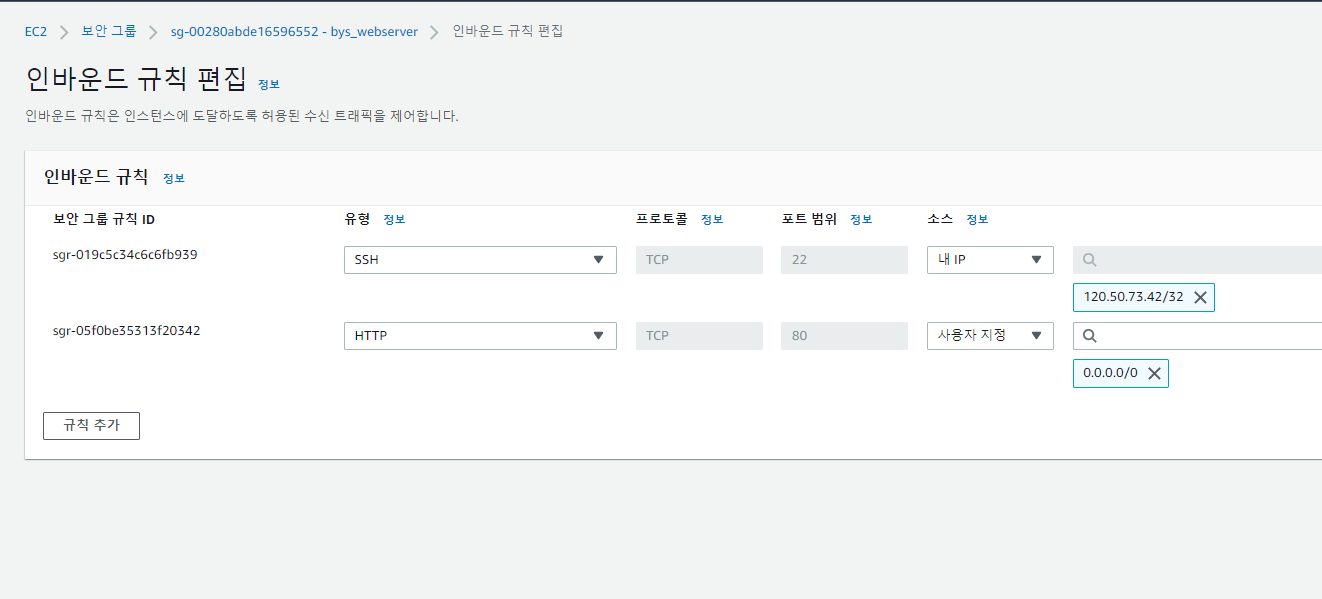Click the 보안 그룹 규칙 ID column header
The width and height of the screenshot is (1322, 599).
(104, 219)
